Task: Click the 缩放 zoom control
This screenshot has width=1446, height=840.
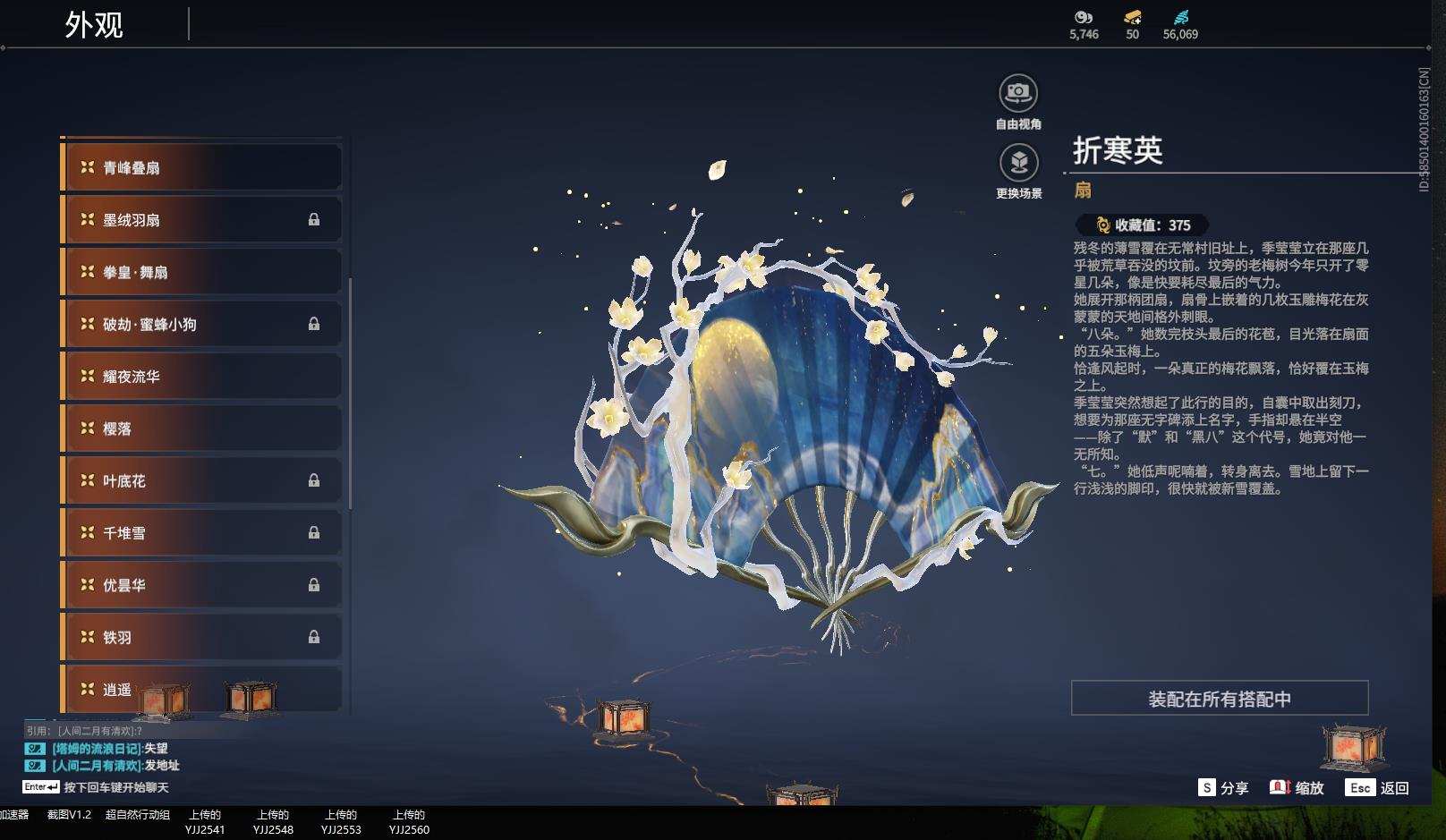Action: point(1297,787)
